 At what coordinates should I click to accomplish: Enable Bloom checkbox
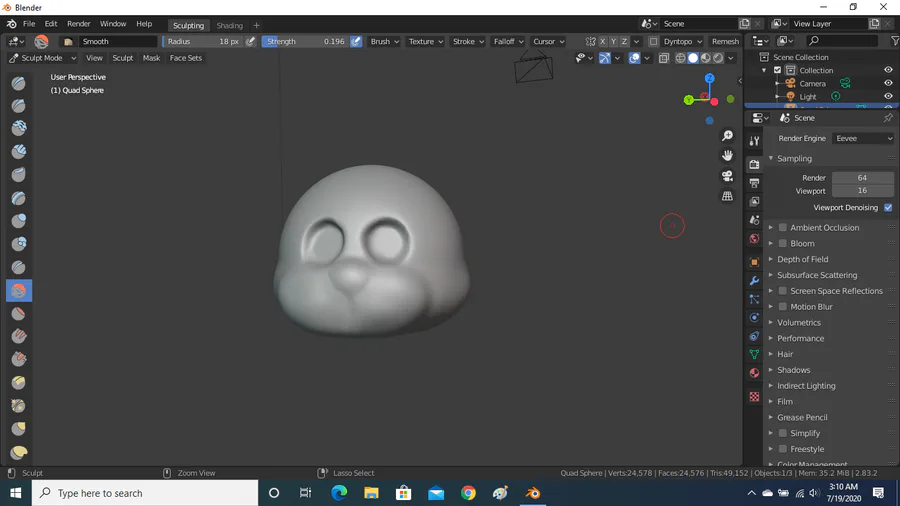click(x=782, y=243)
